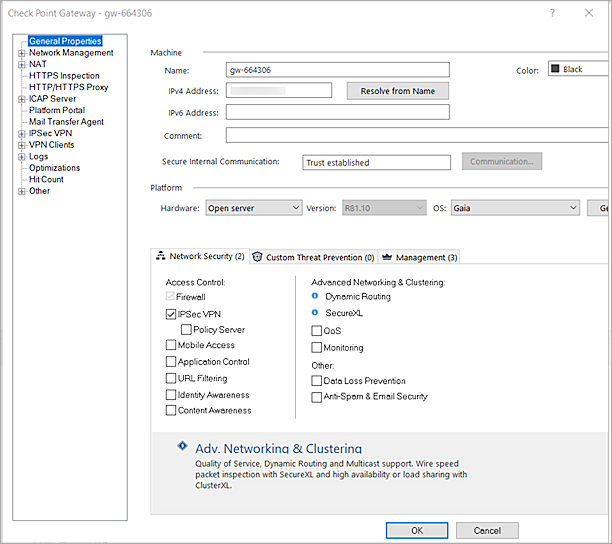
Task: Switch to Custom Threat Prevention tab
Action: (x=313, y=257)
